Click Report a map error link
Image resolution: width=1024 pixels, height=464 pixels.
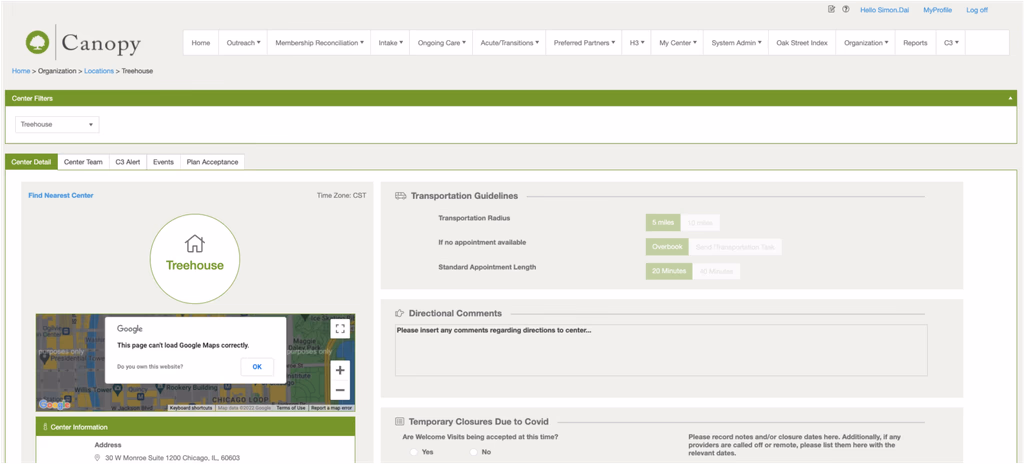coord(331,408)
